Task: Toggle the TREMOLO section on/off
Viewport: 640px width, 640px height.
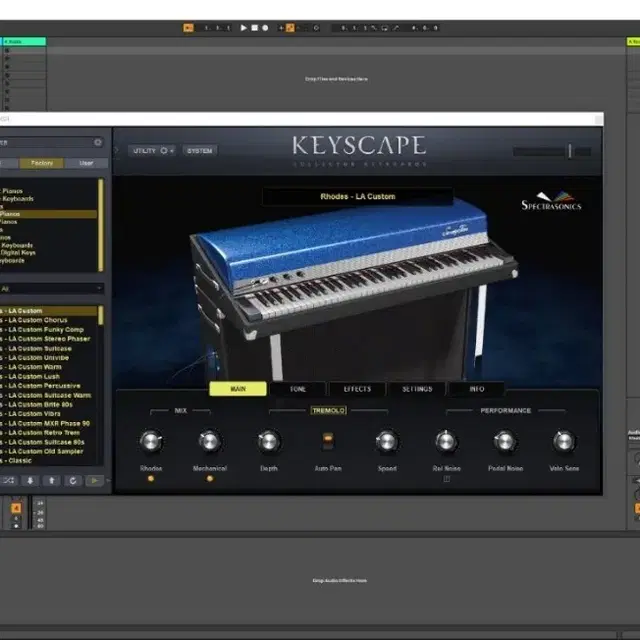Action: [x=327, y=410]
